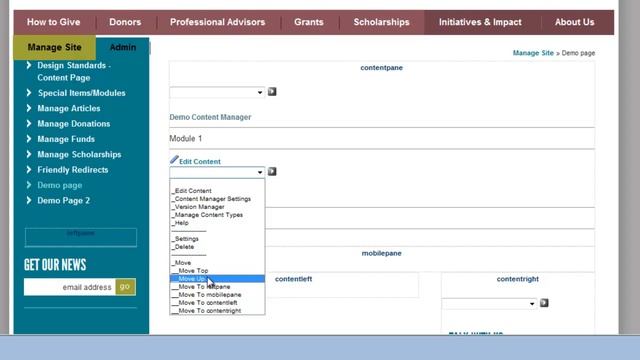Expand Design Standards - Content Page chevron
This screenshot has width=640, height=360.
click(x=29, y=65)
